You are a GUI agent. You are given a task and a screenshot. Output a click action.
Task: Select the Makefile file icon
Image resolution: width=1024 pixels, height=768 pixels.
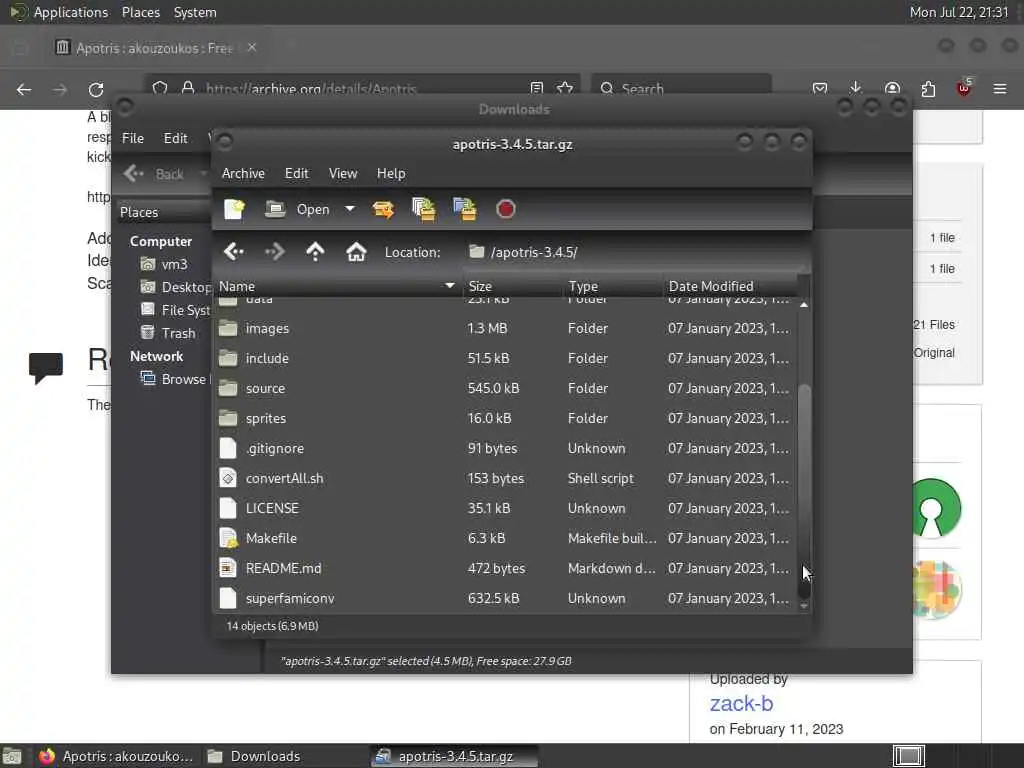(x=228, y=539)
